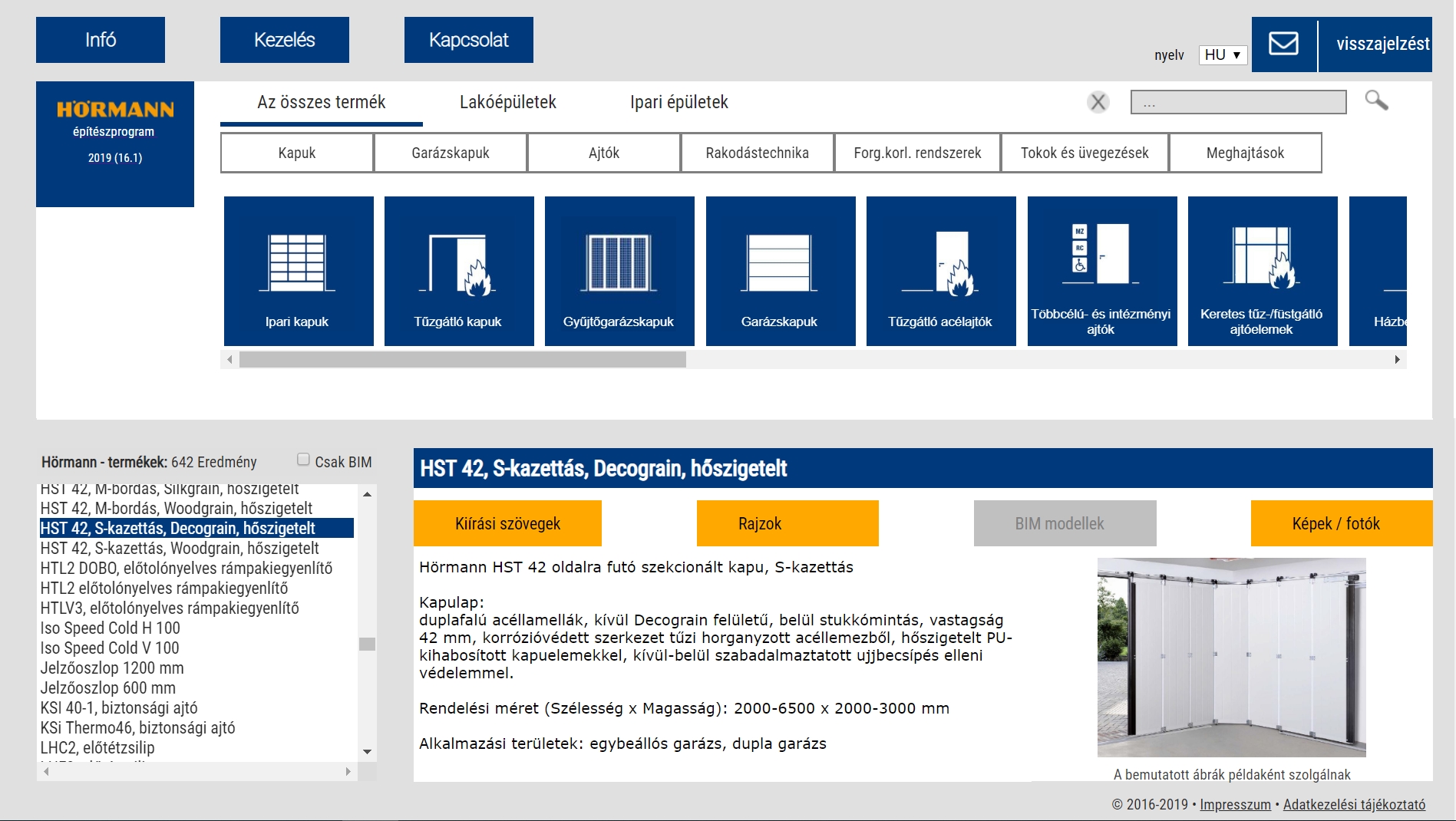
Task: Switch to Az összes termék tab
Action: pos(321,102)
